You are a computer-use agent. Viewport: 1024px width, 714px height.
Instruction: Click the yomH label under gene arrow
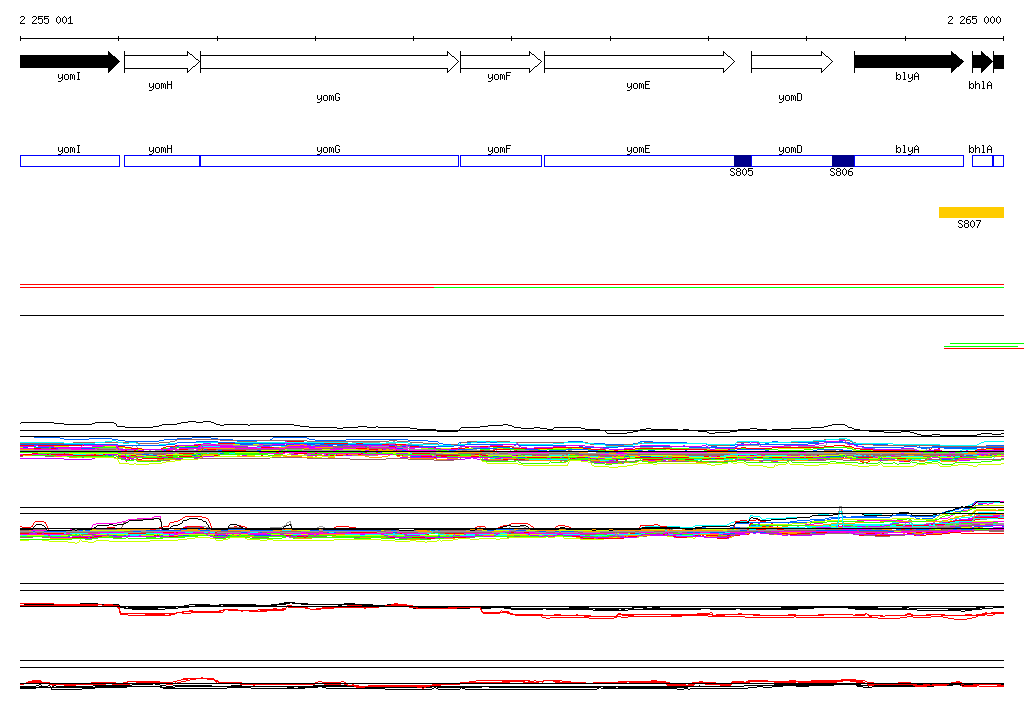[x=161, y=86]
